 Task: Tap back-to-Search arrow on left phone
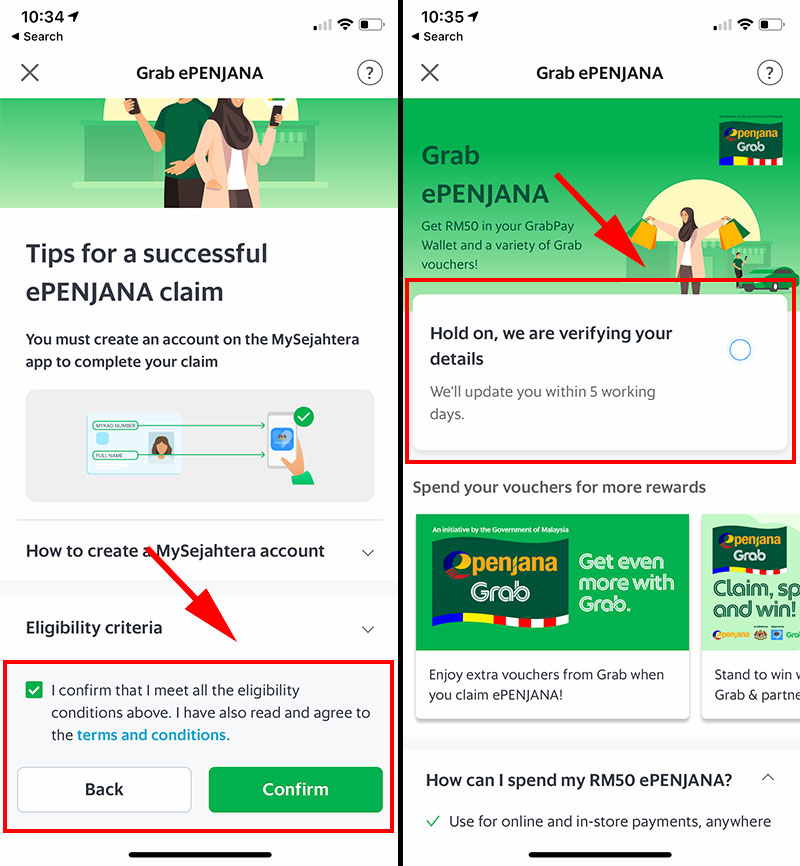coord(15,36)
